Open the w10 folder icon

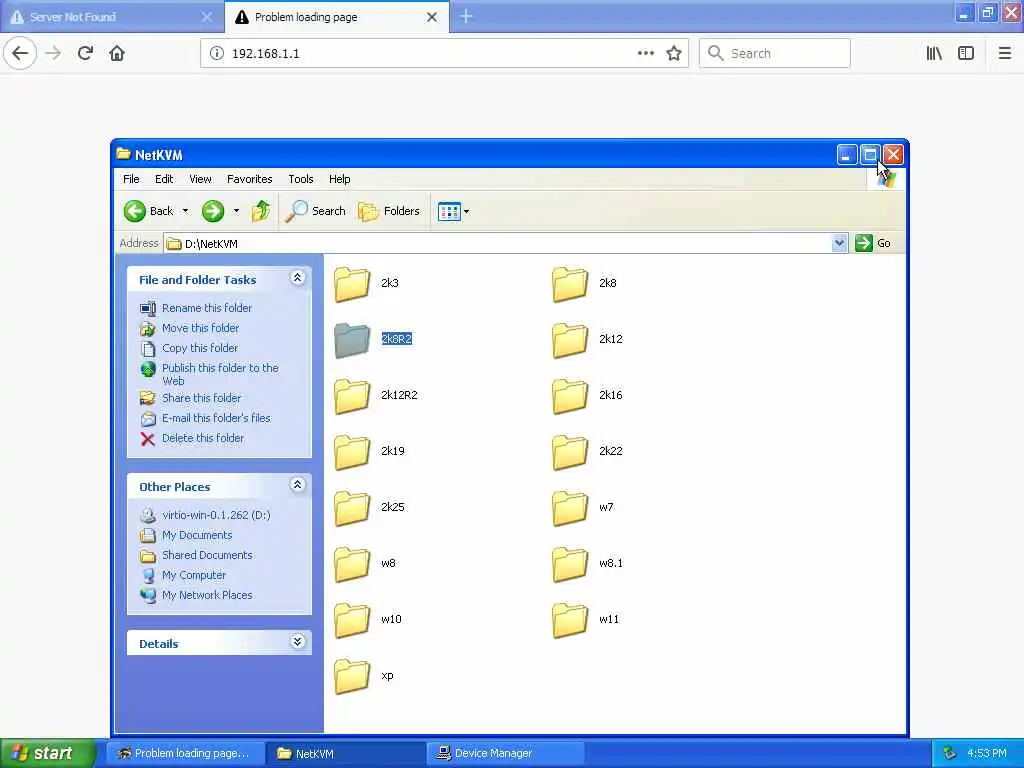click(x=352, y=620)
